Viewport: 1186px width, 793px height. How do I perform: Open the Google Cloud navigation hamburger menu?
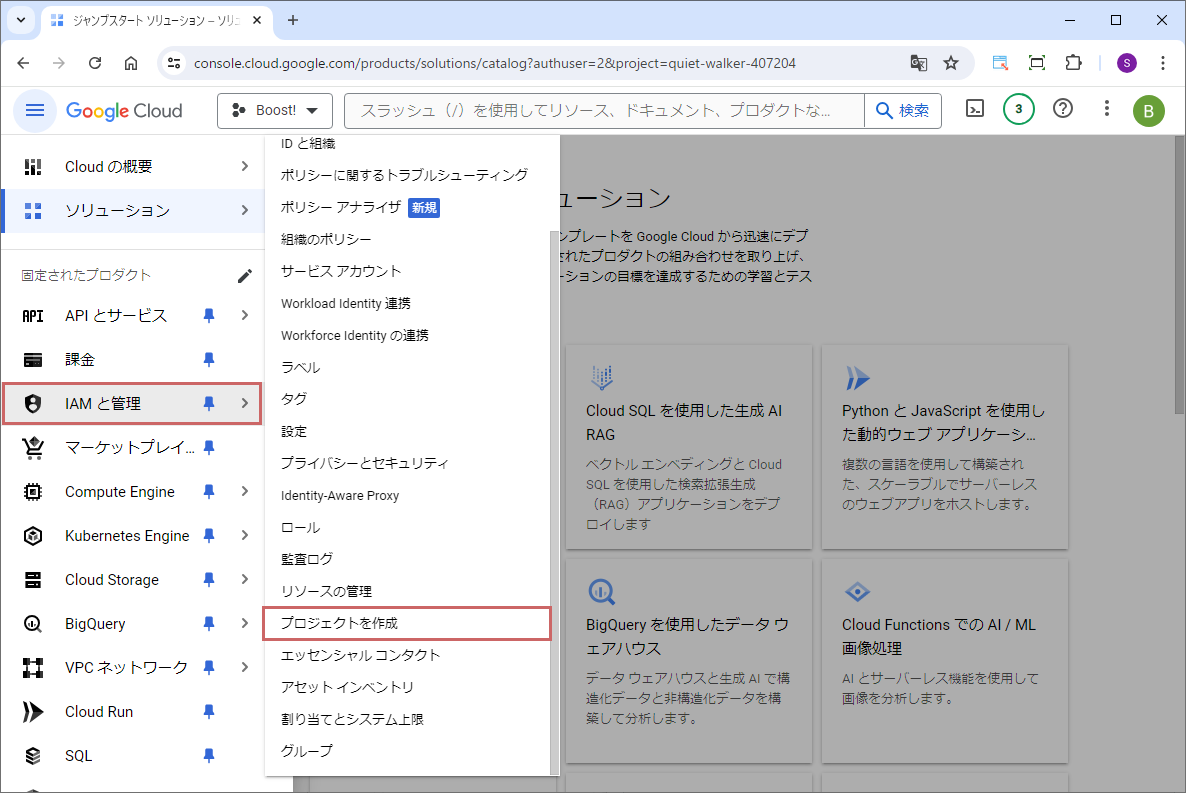[x=35, y=110]
